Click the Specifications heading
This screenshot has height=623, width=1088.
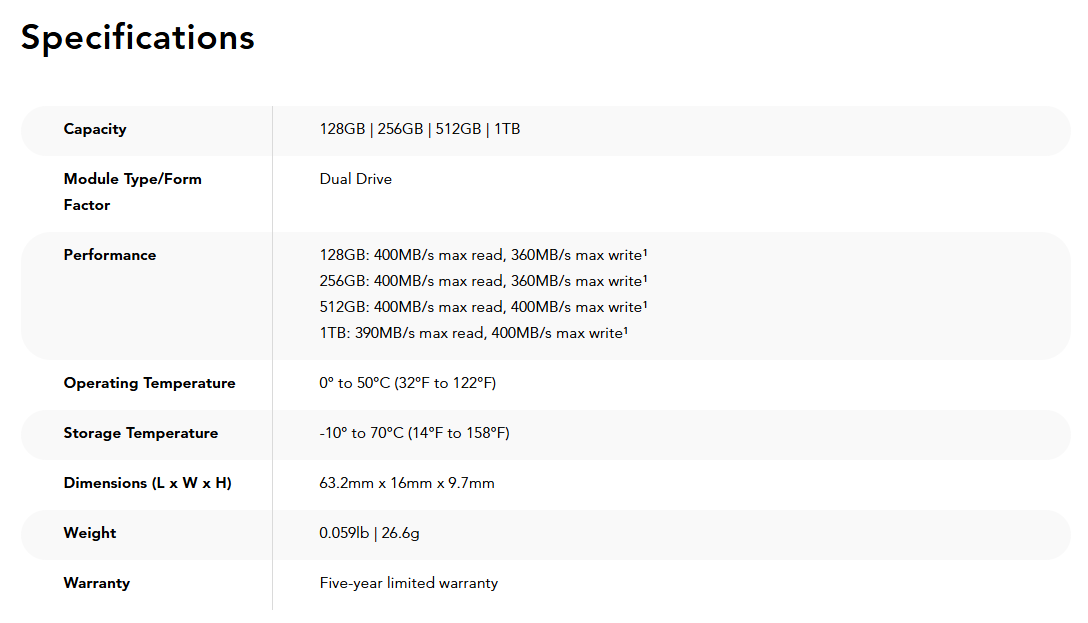coord(137,38)
